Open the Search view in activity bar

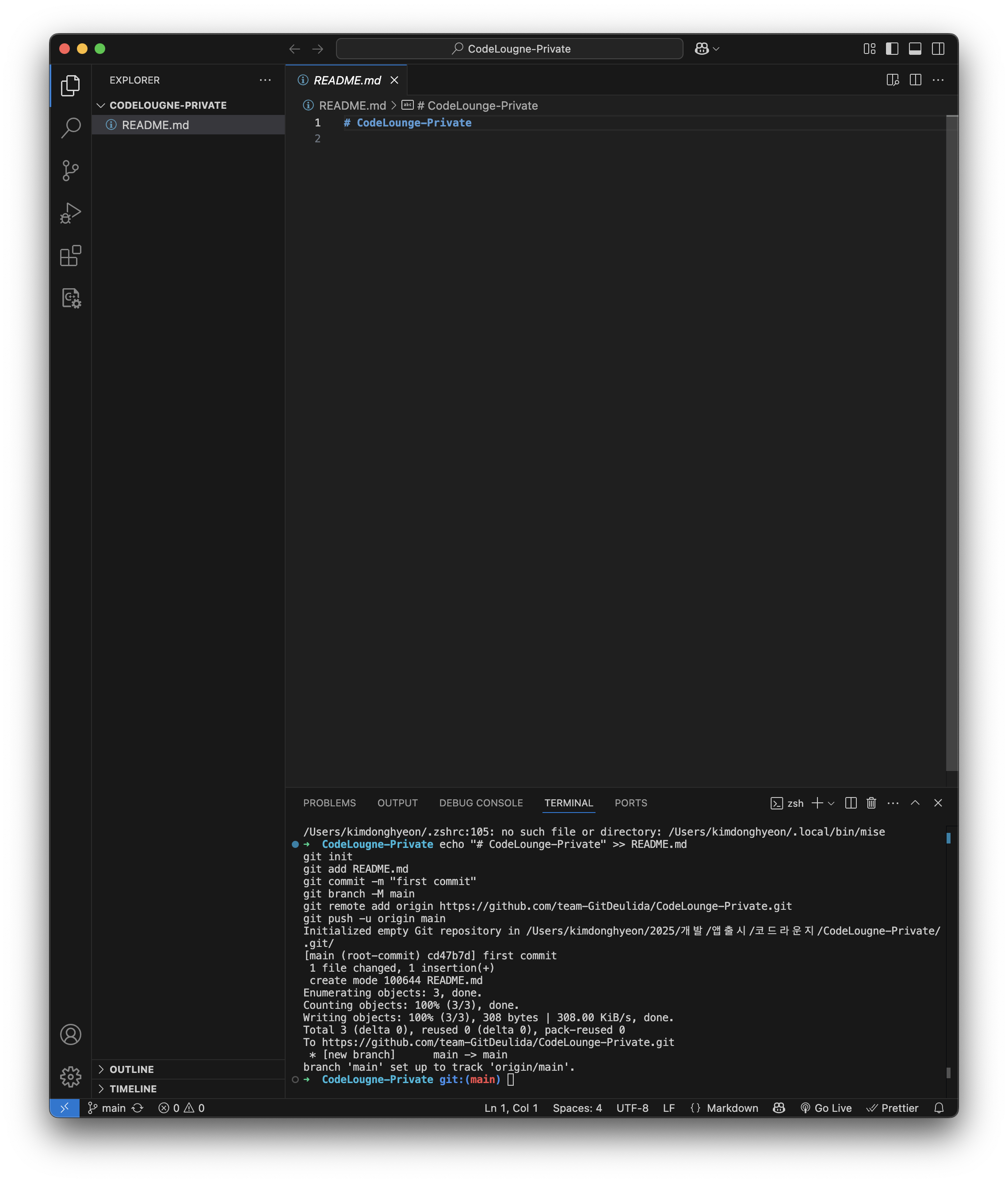tap(70, 128)
